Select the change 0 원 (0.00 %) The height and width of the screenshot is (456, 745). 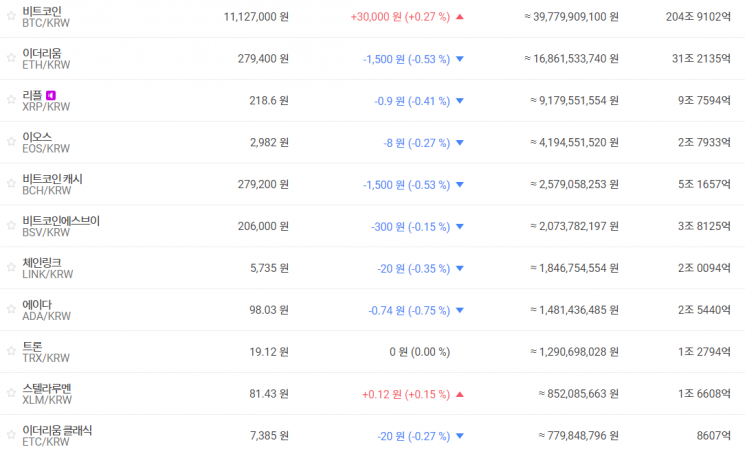(420, 352)
